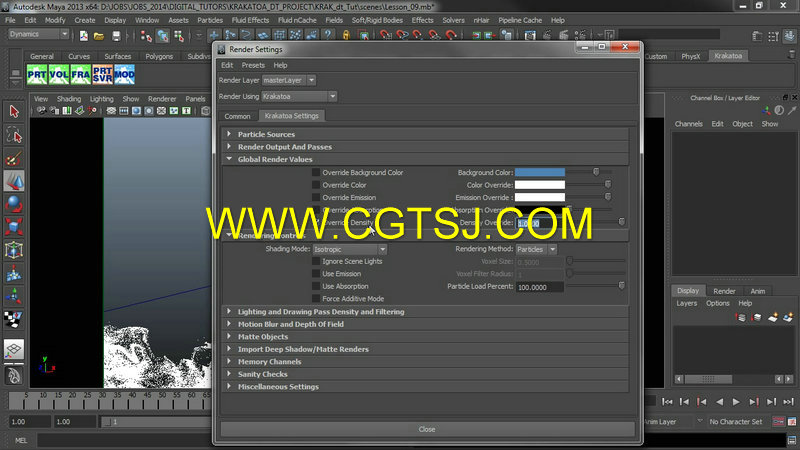Viewport: 800px width, 450px height.
Task: Select the Paint Selection tool
Action: coord(14,159)
